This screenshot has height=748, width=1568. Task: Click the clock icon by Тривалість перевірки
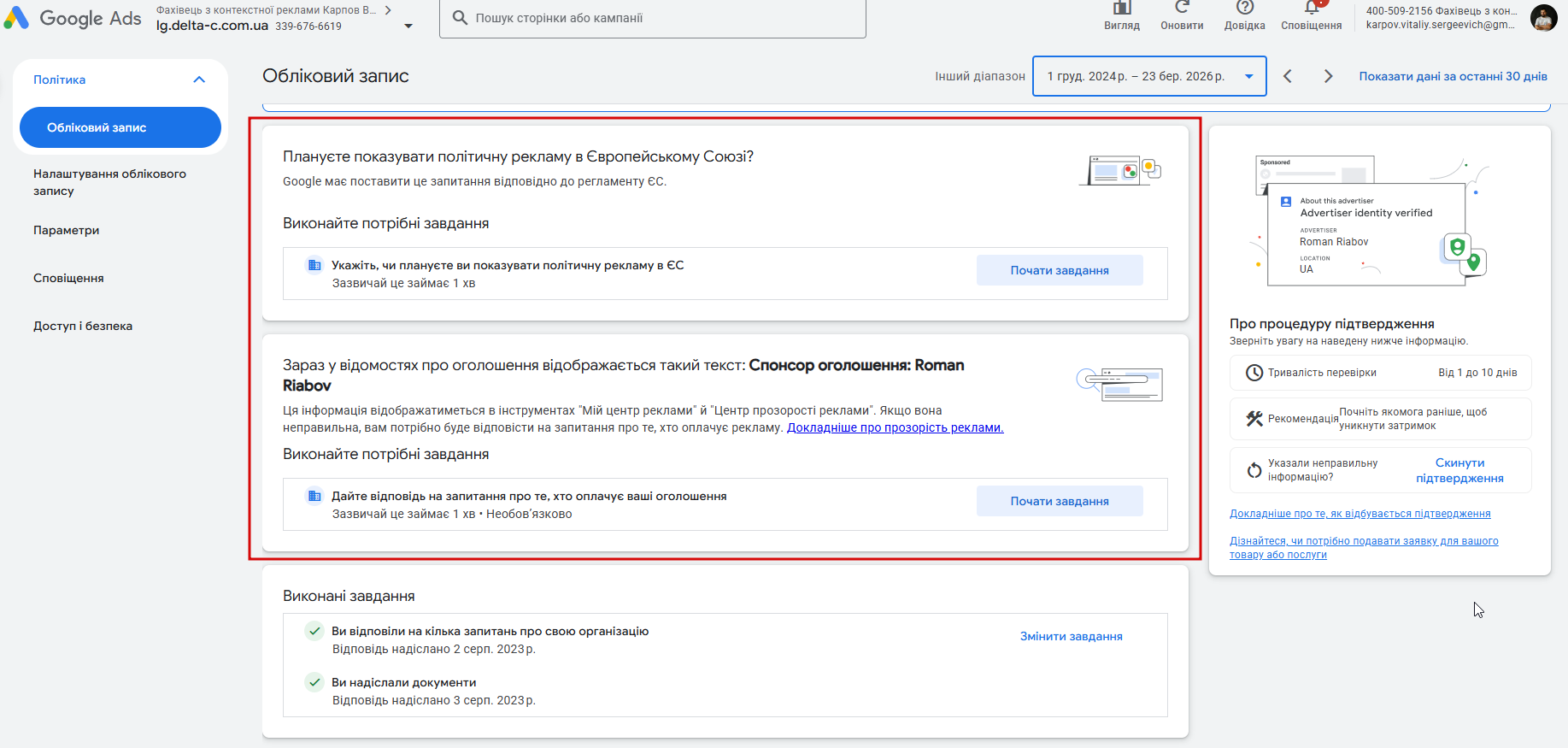click(x=1254, y=373)
